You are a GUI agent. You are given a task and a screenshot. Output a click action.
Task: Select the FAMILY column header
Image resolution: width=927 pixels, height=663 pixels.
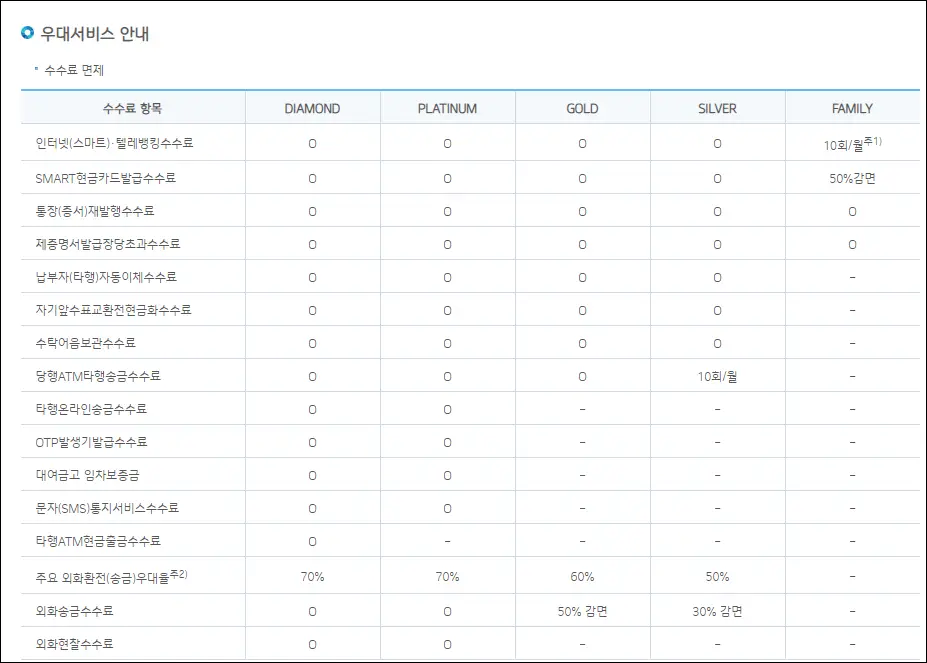851,107
